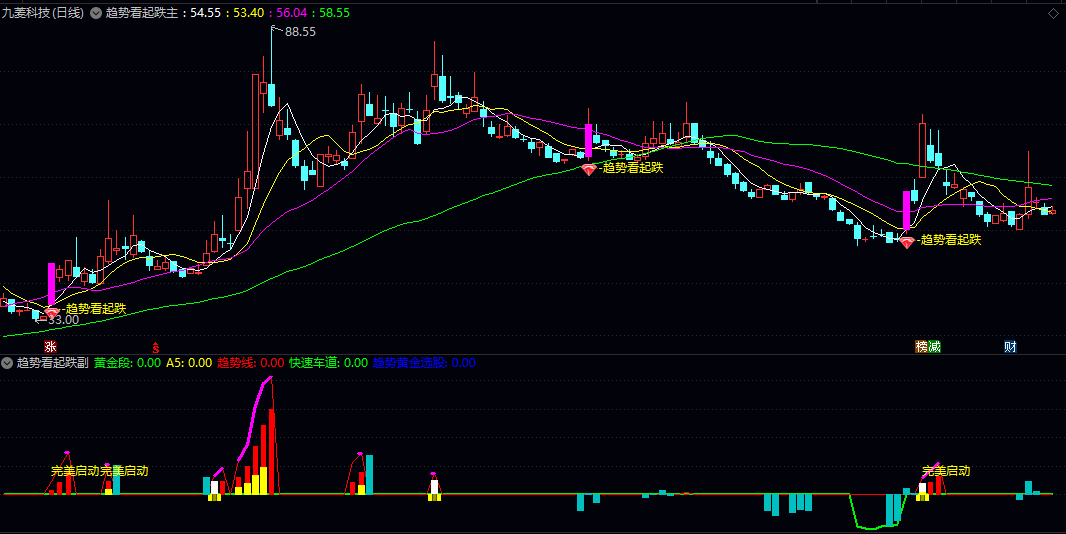The image size is (1066, 534).
Task: Click the green 58.55 indicator value
Action: pyautogui.click(x=334, y=13)
